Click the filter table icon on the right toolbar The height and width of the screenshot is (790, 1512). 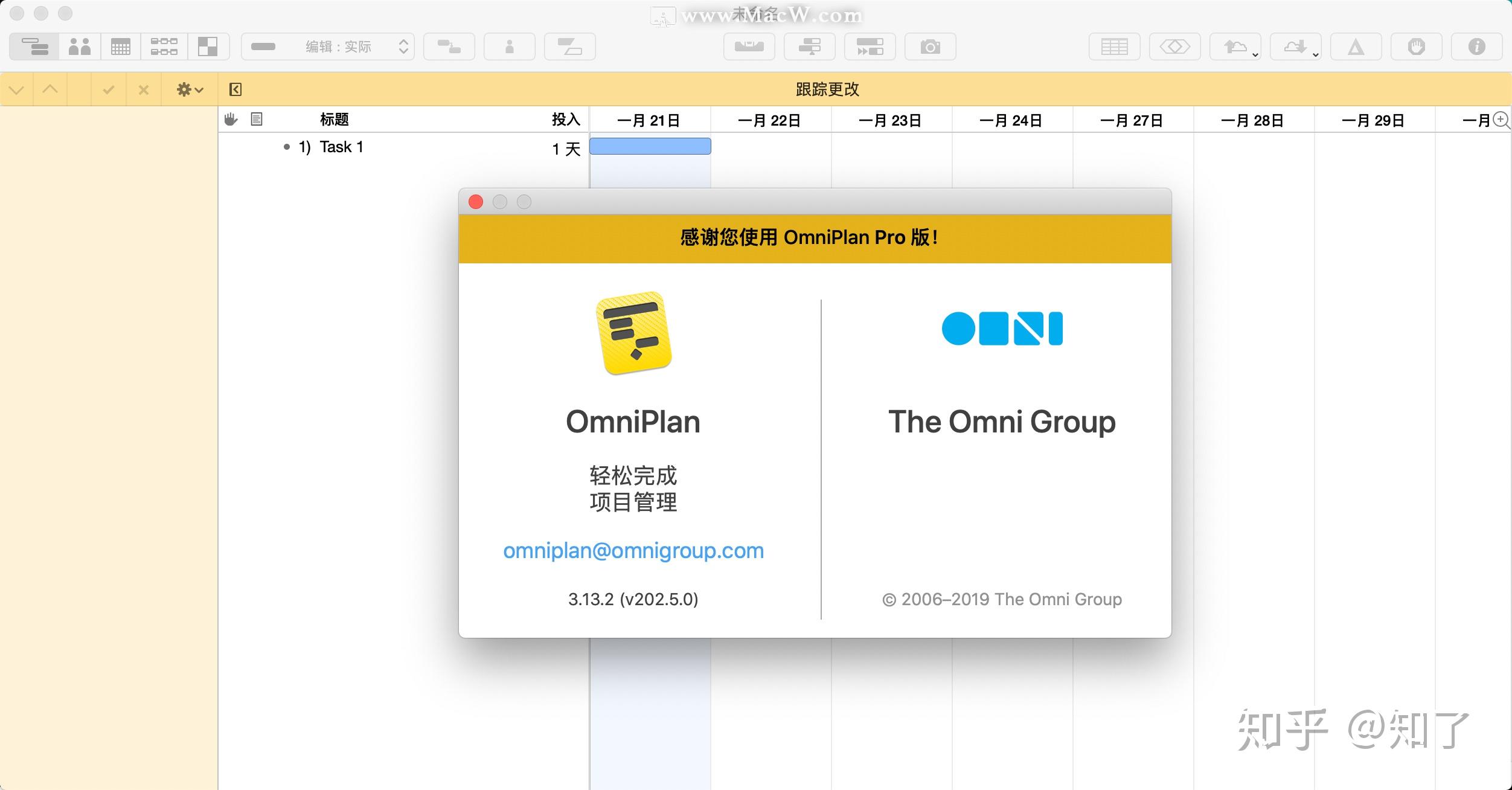(1115, 46)
